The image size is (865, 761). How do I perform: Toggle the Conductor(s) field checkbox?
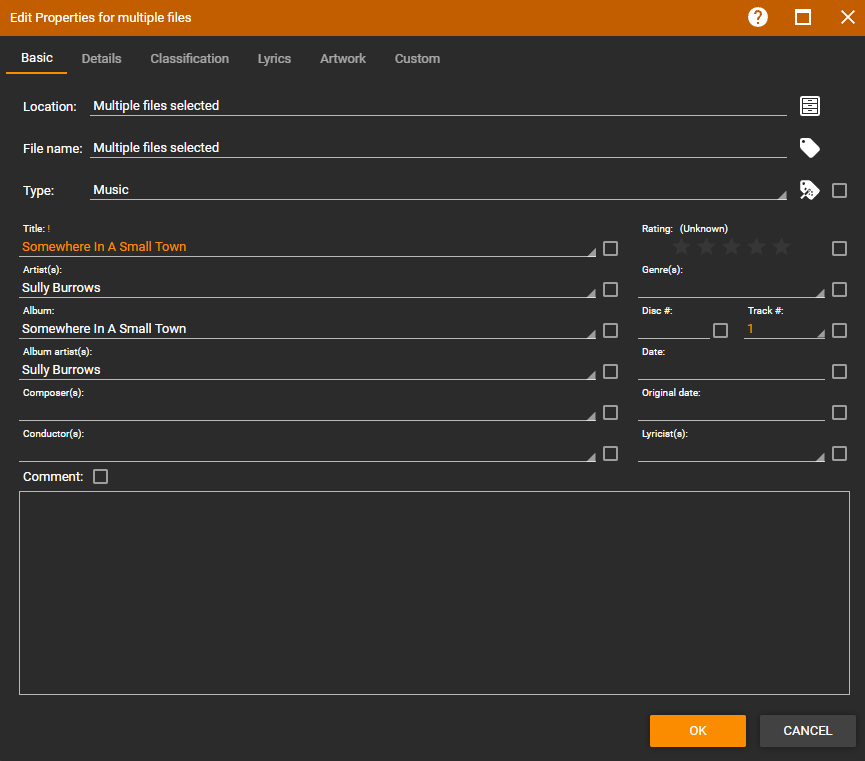pos(610,454)
